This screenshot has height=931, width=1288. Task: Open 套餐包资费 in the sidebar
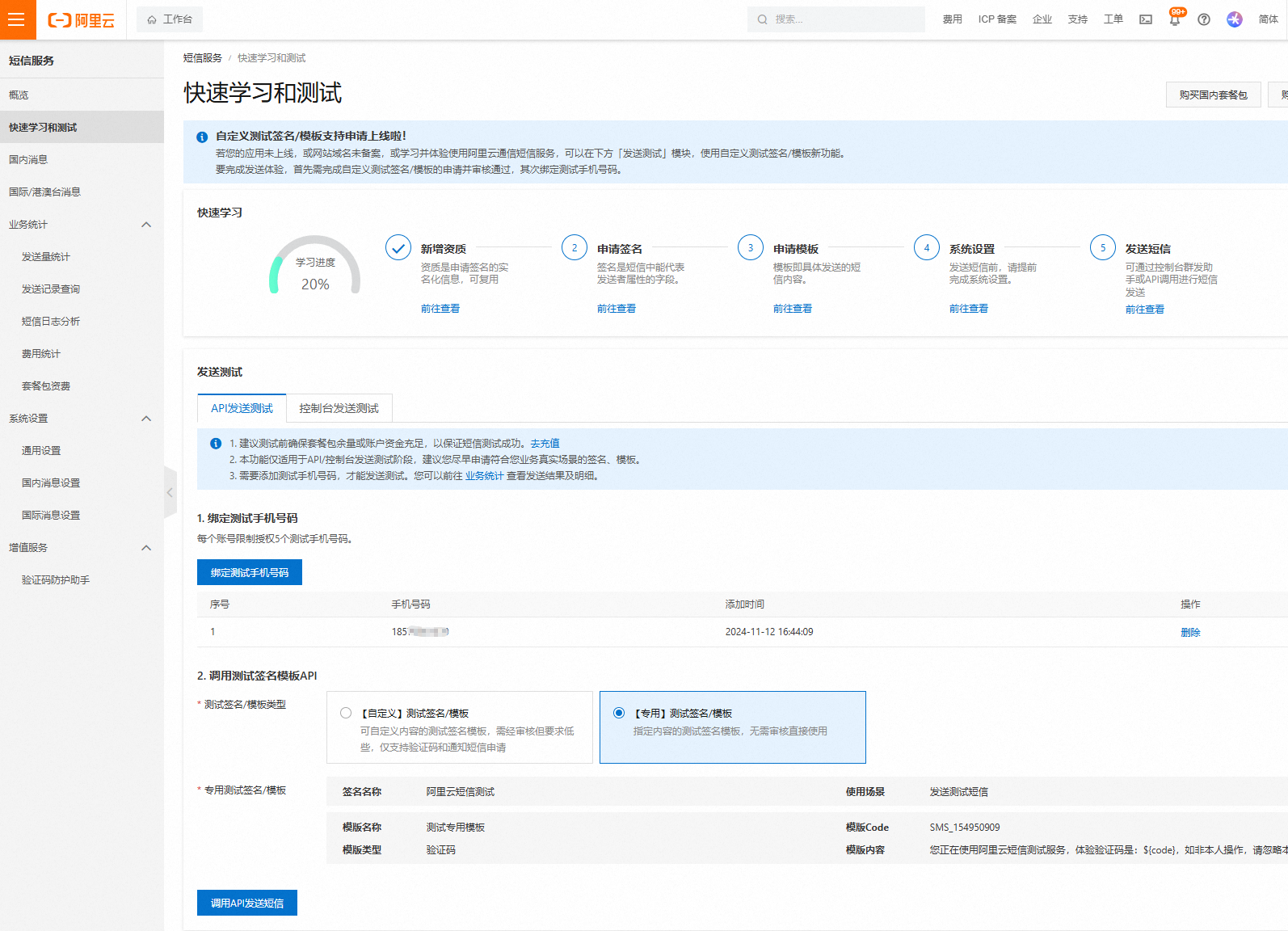click(x=82, y=385)
